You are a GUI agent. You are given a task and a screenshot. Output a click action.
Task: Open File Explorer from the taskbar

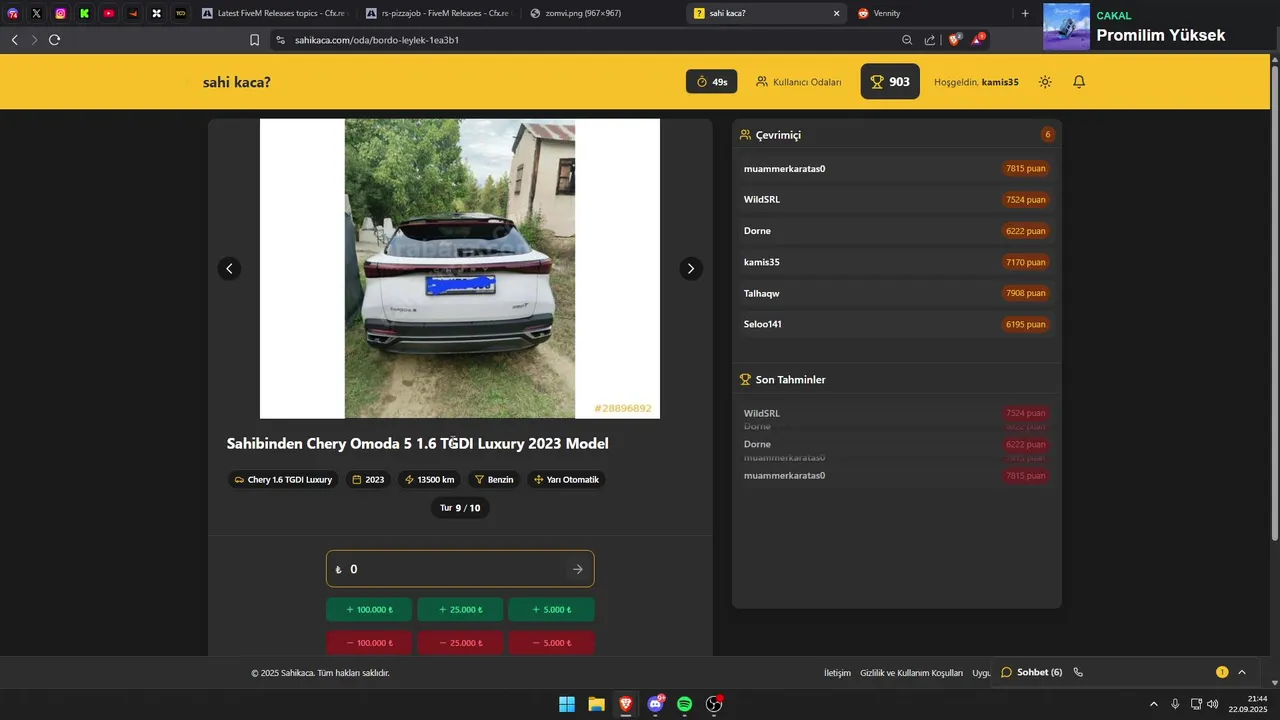[596, 704]
